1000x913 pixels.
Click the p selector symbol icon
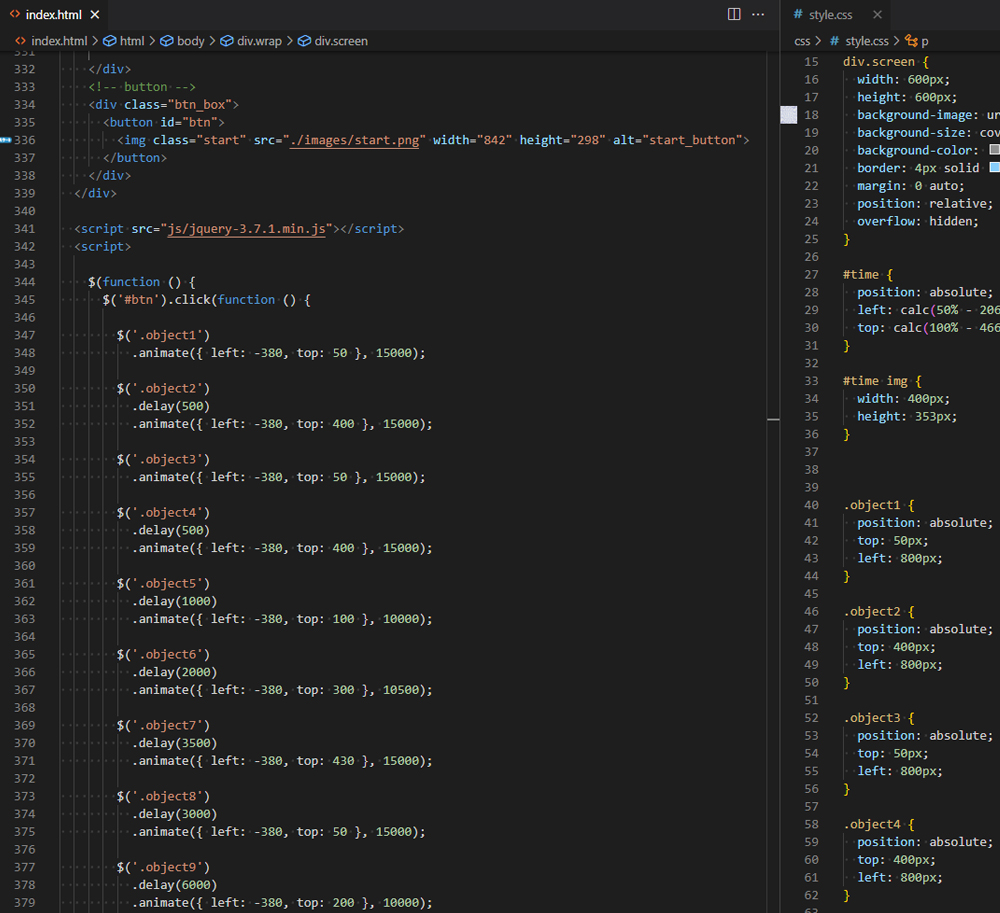(x=911, y=41)
